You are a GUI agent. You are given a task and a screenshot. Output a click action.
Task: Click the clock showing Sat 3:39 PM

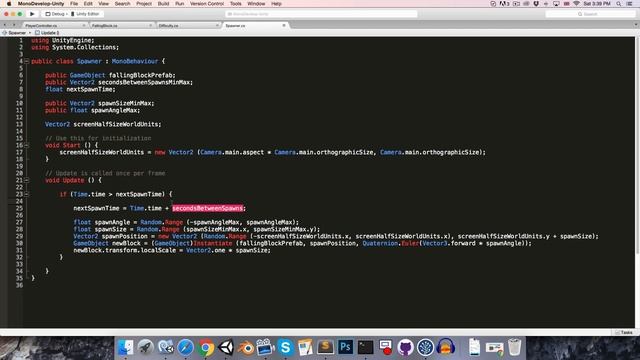click(597, 4)
